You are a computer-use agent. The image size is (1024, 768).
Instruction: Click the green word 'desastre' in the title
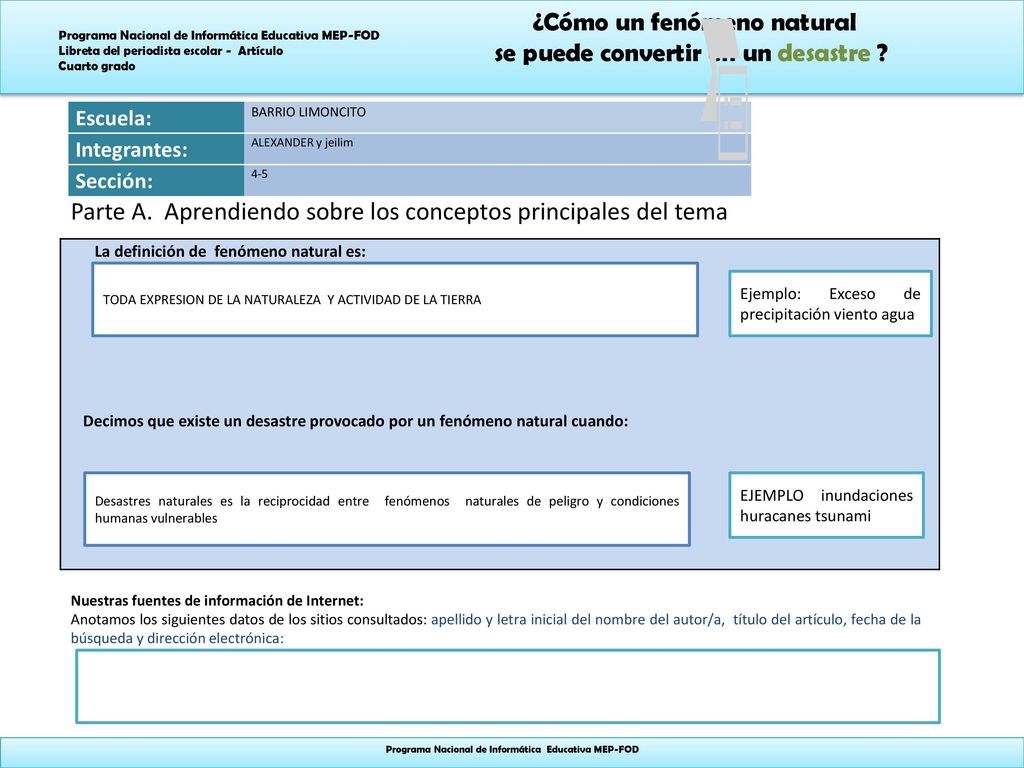coord(823,54)
